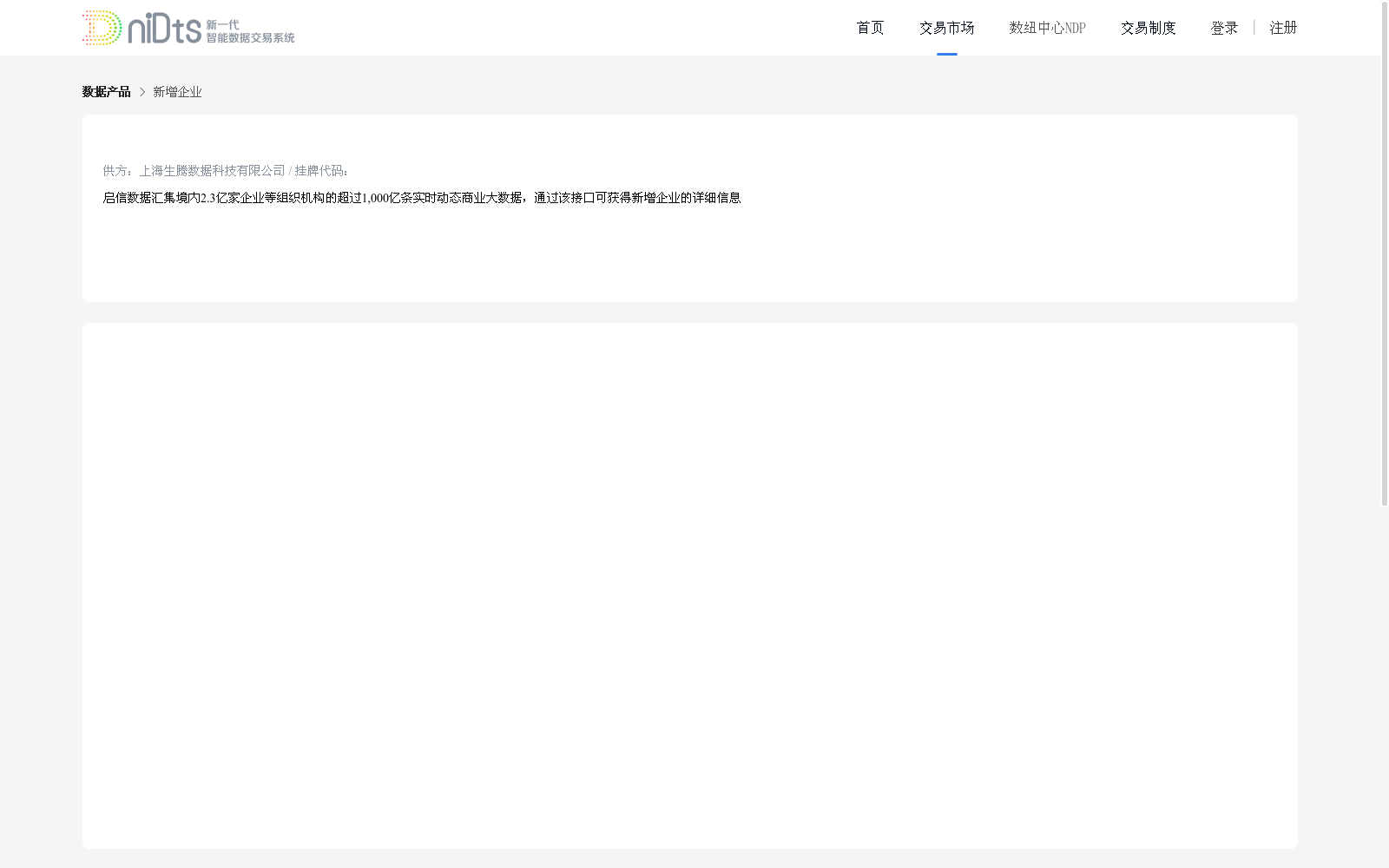
Task: Open the 首页 home menu item
Action: [x=870, y=28]
